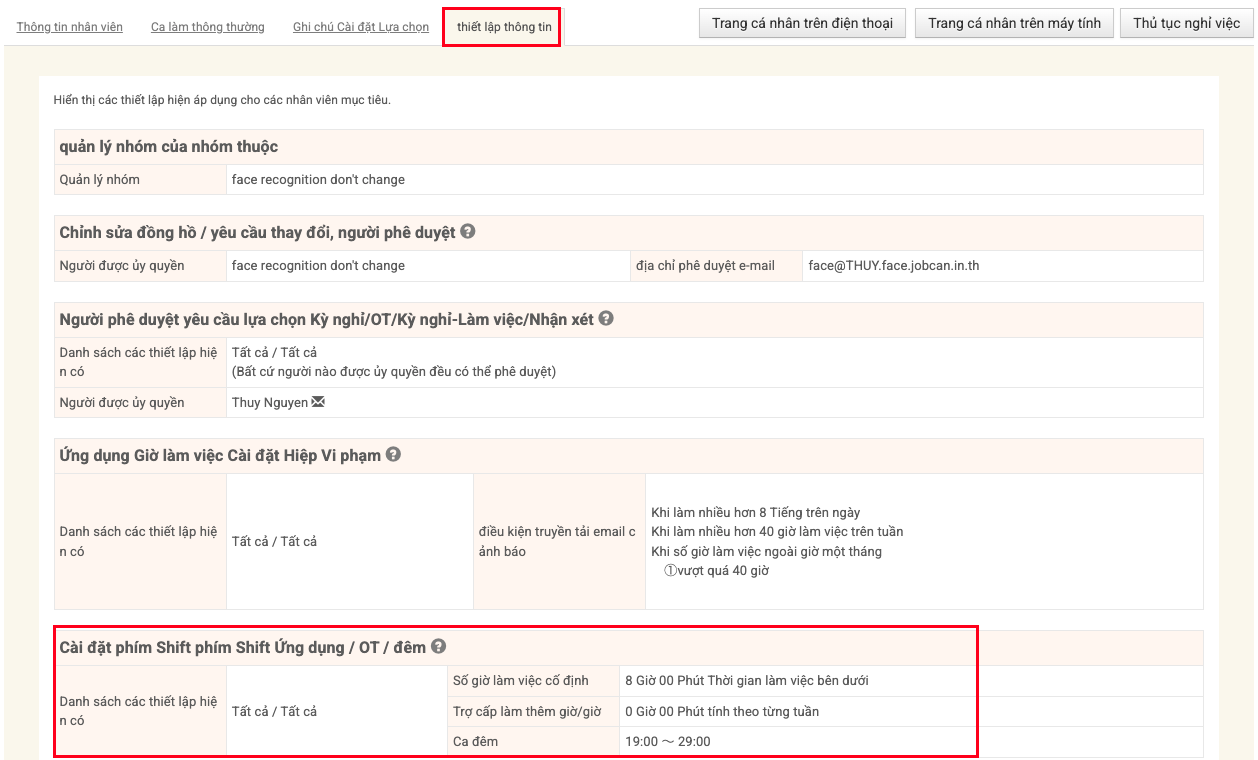Open help icon beside Chỉnh sửa đồng hồ heading
The width and height of the screenshot is (1258, 760).
[x=468, y=232]
